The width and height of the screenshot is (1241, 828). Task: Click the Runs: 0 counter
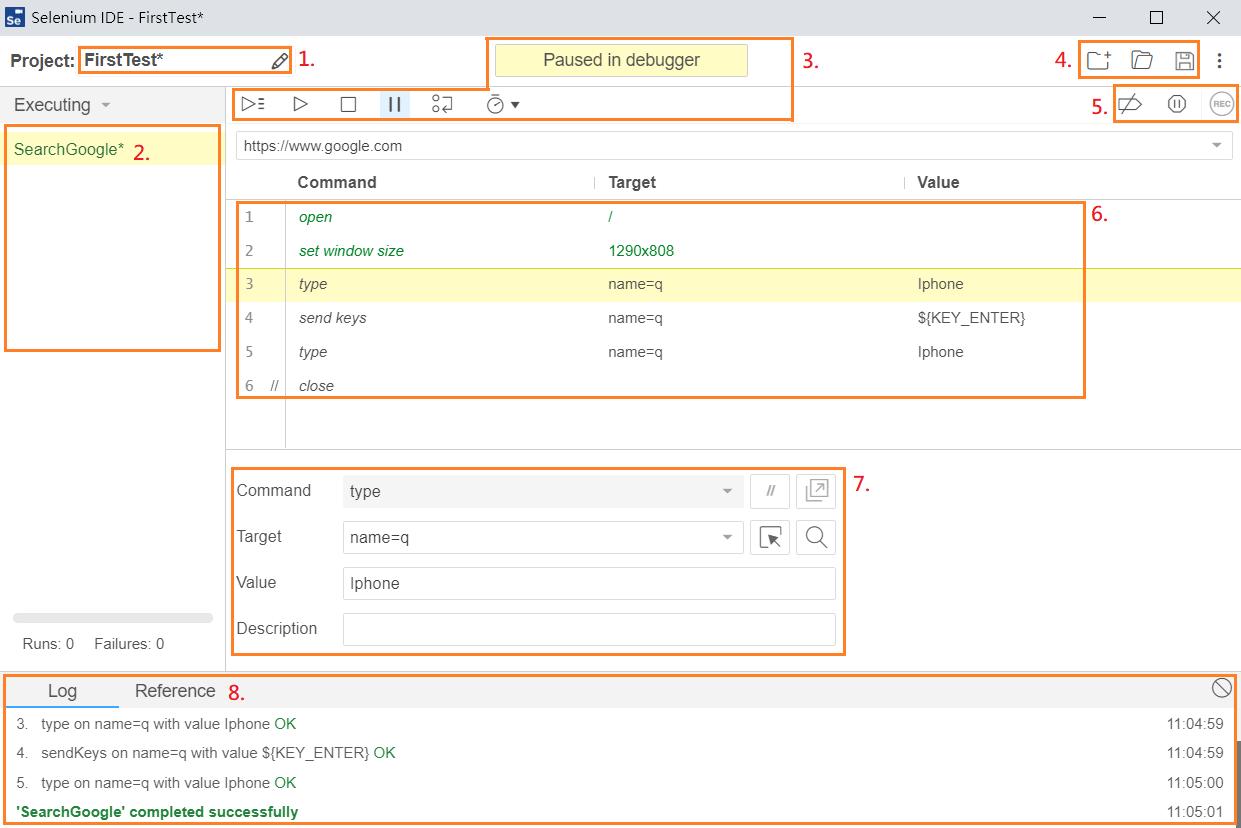[48, 644]
